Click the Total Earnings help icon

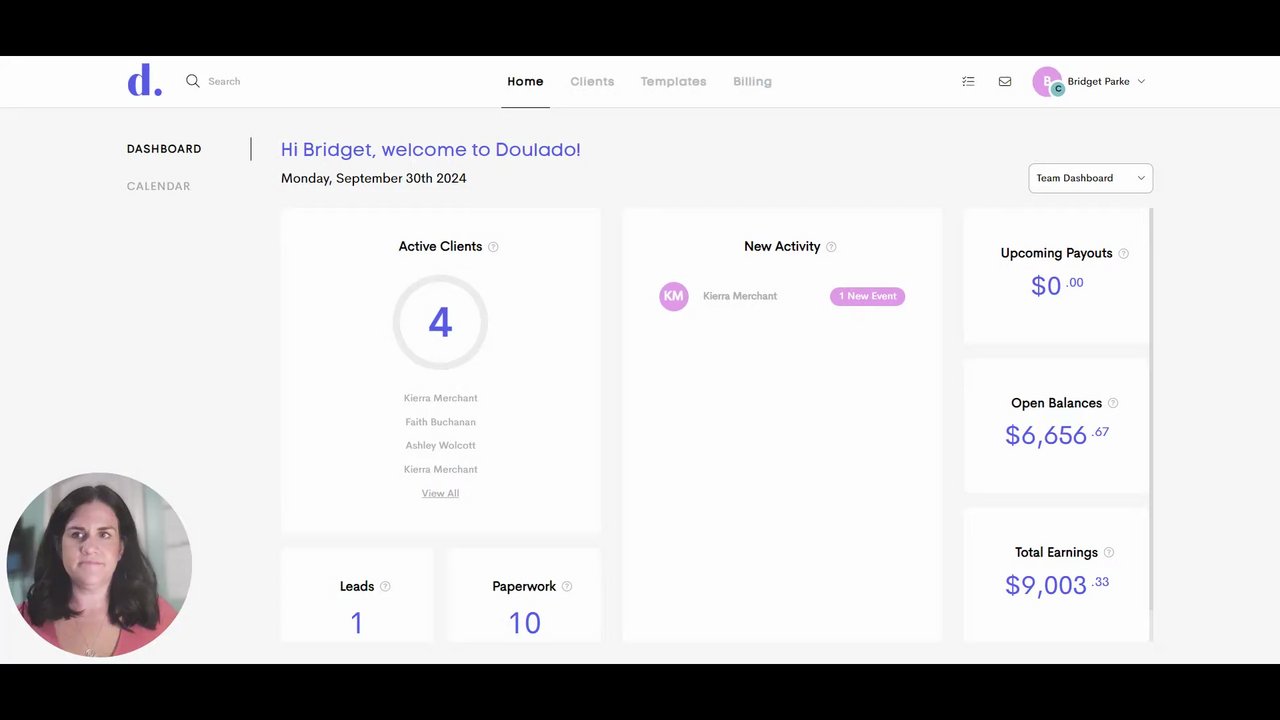click(x=1109, y=552)
